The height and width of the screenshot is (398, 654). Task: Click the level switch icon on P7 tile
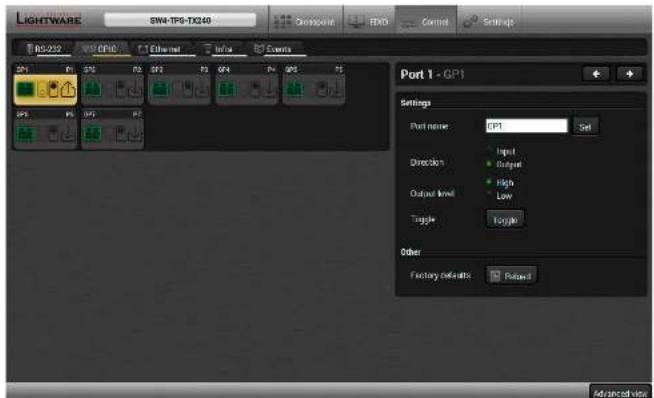tap(121, 134)
